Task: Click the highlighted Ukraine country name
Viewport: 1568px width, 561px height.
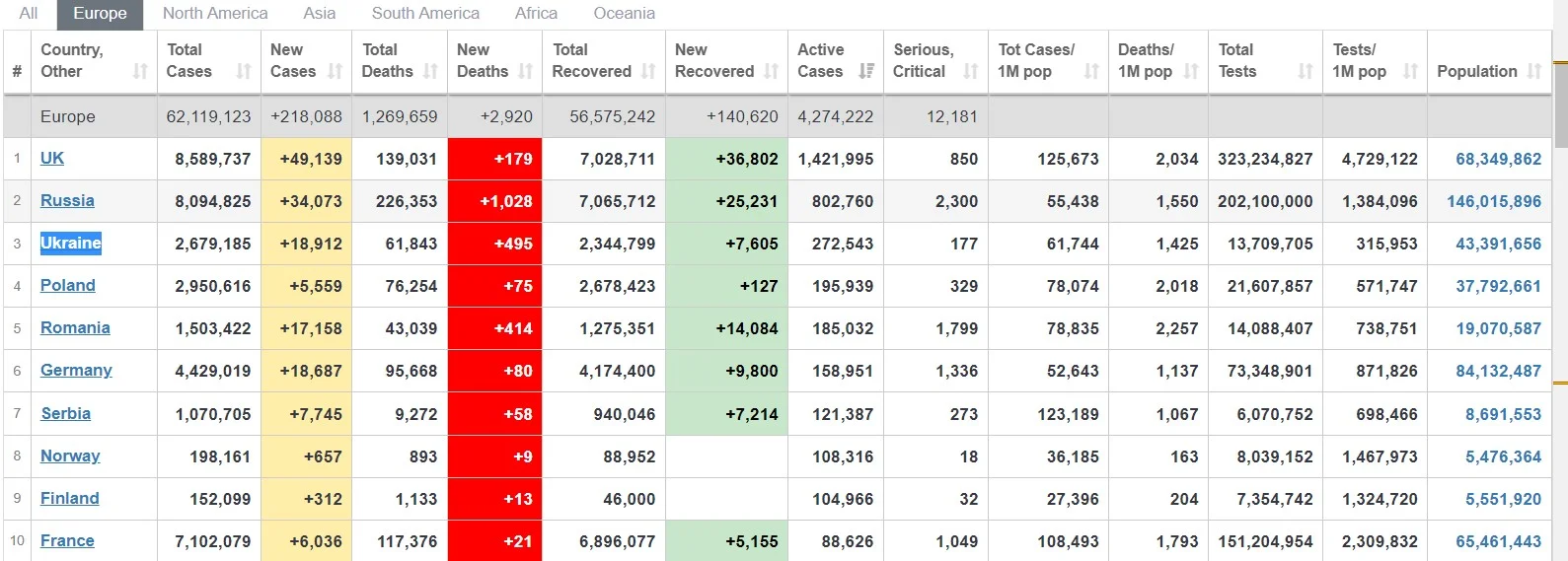Action: coord(71,243)
